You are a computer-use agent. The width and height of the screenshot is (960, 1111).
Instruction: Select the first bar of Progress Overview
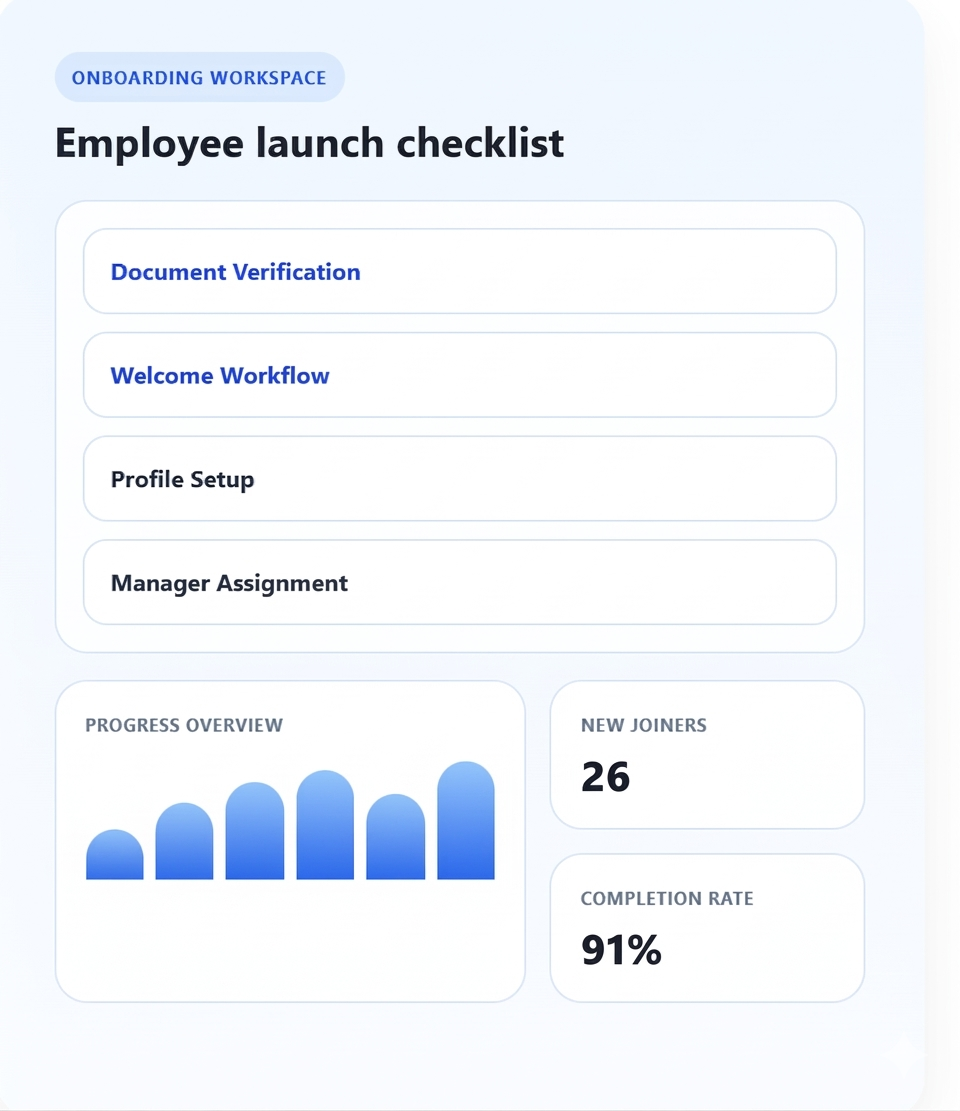[x=114, y=855]
